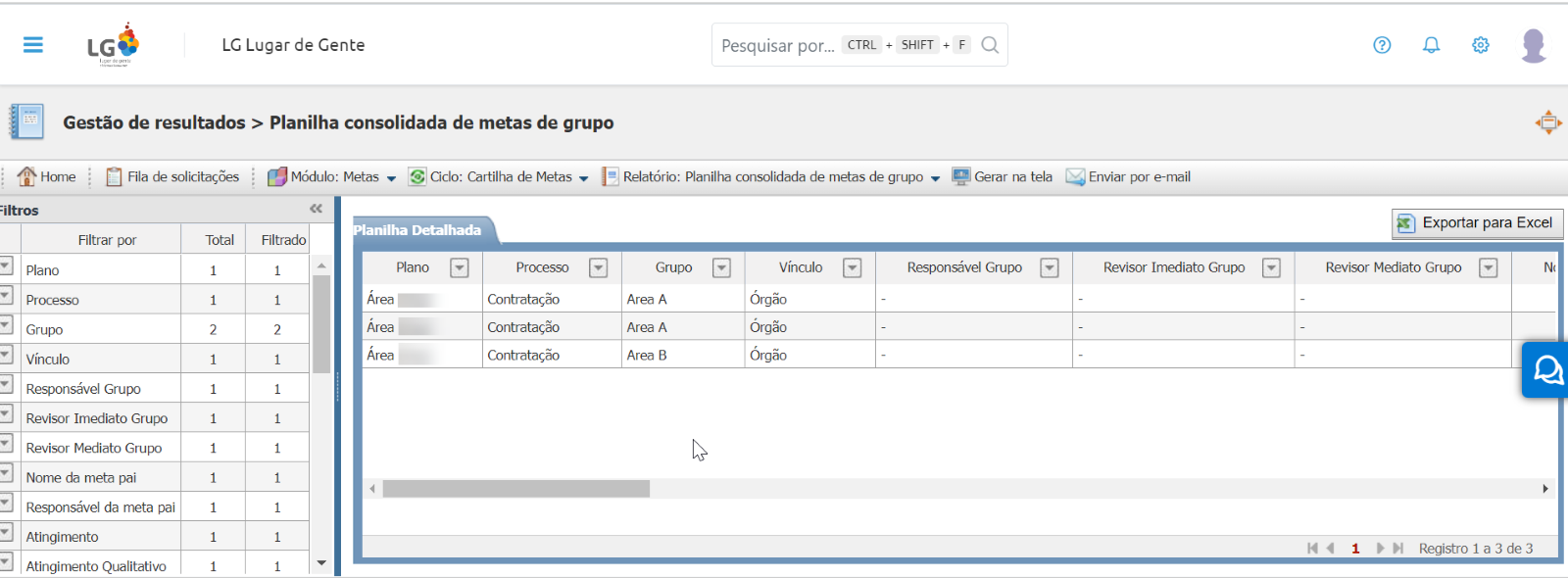Toggle fullscreen with the orange arrows icon
The image size is (1568, 578).
click(x=1548, y=122)
